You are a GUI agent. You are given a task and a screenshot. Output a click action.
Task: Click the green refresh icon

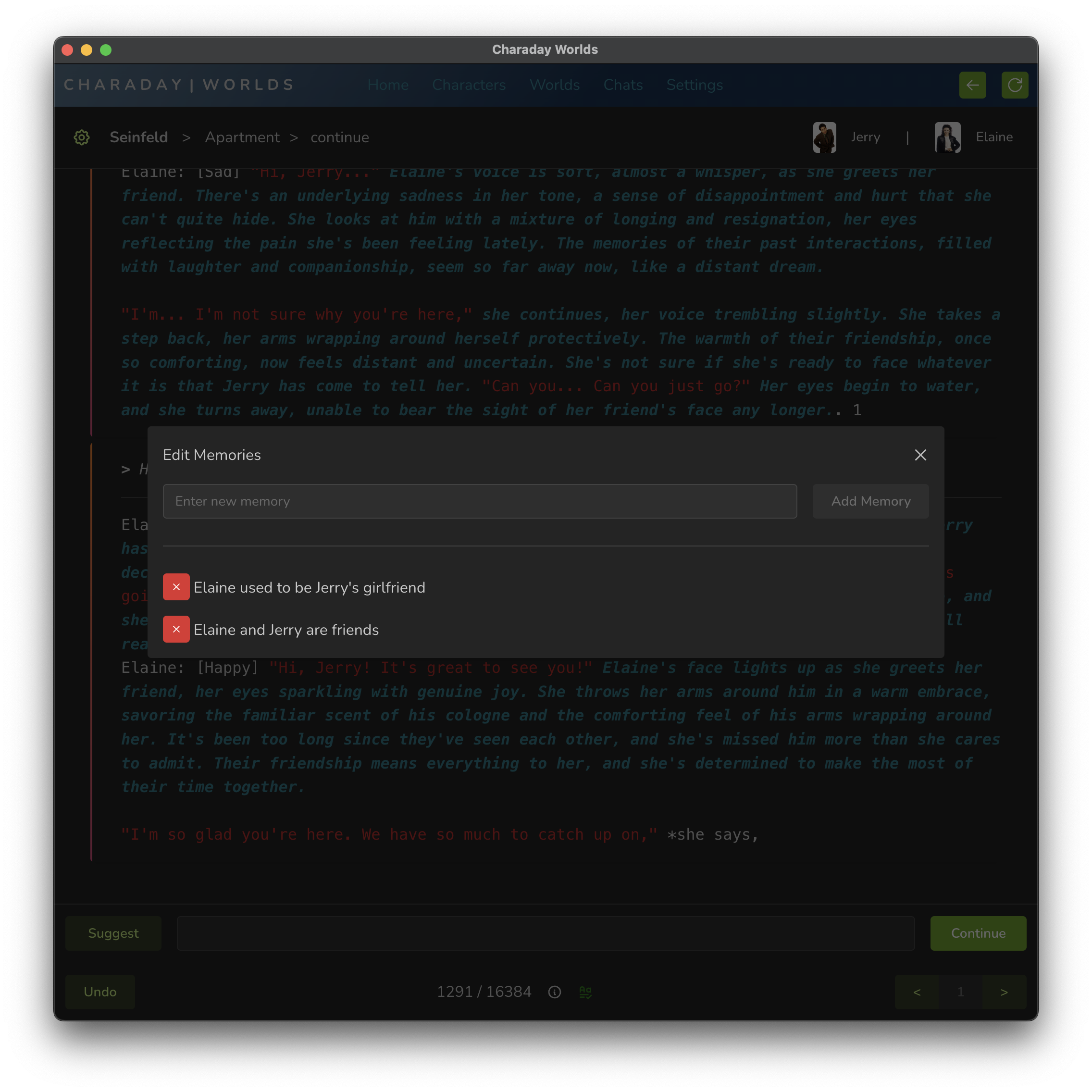(x=1015, y=86)
